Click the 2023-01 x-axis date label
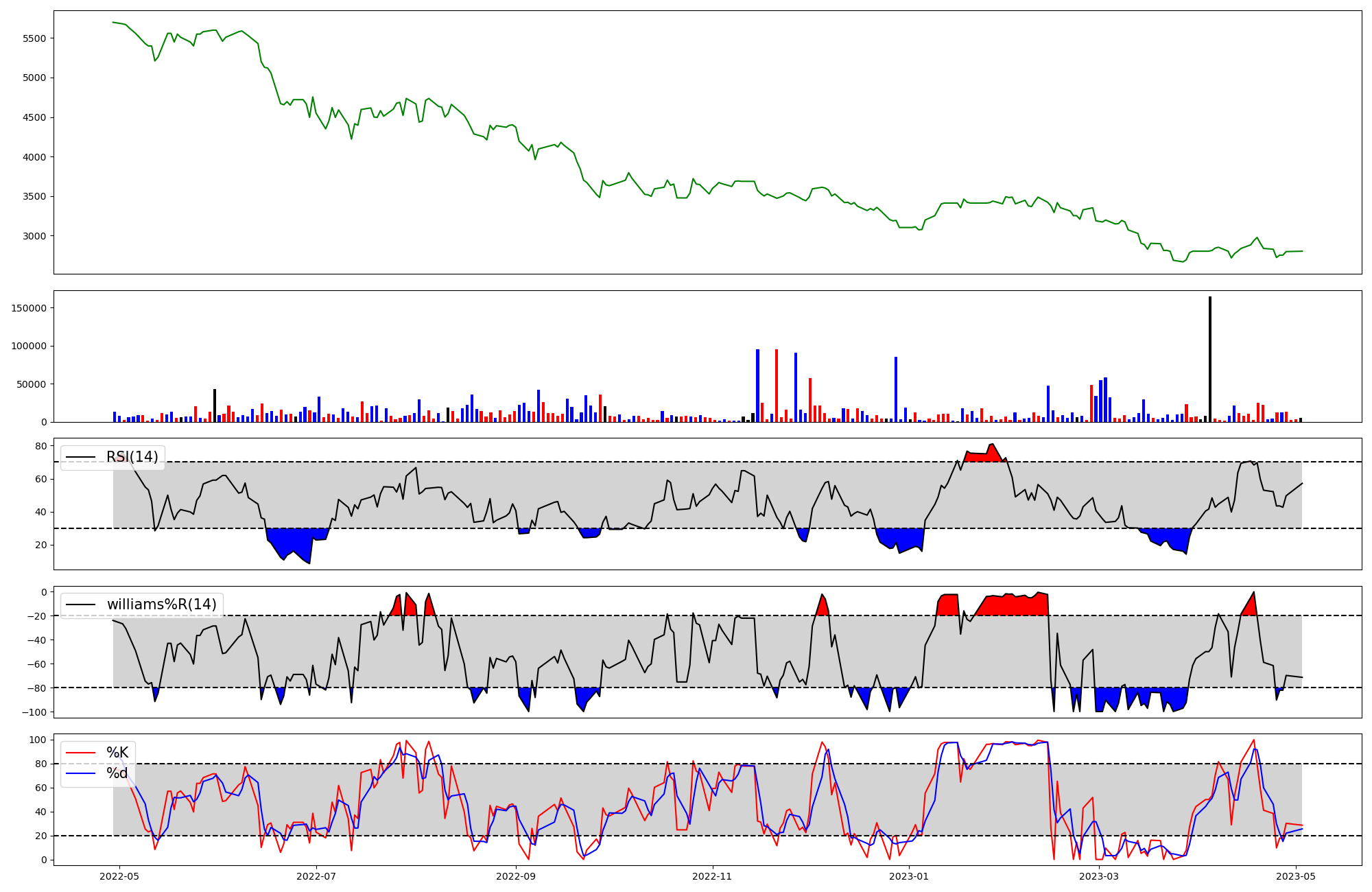 [910, 876]
